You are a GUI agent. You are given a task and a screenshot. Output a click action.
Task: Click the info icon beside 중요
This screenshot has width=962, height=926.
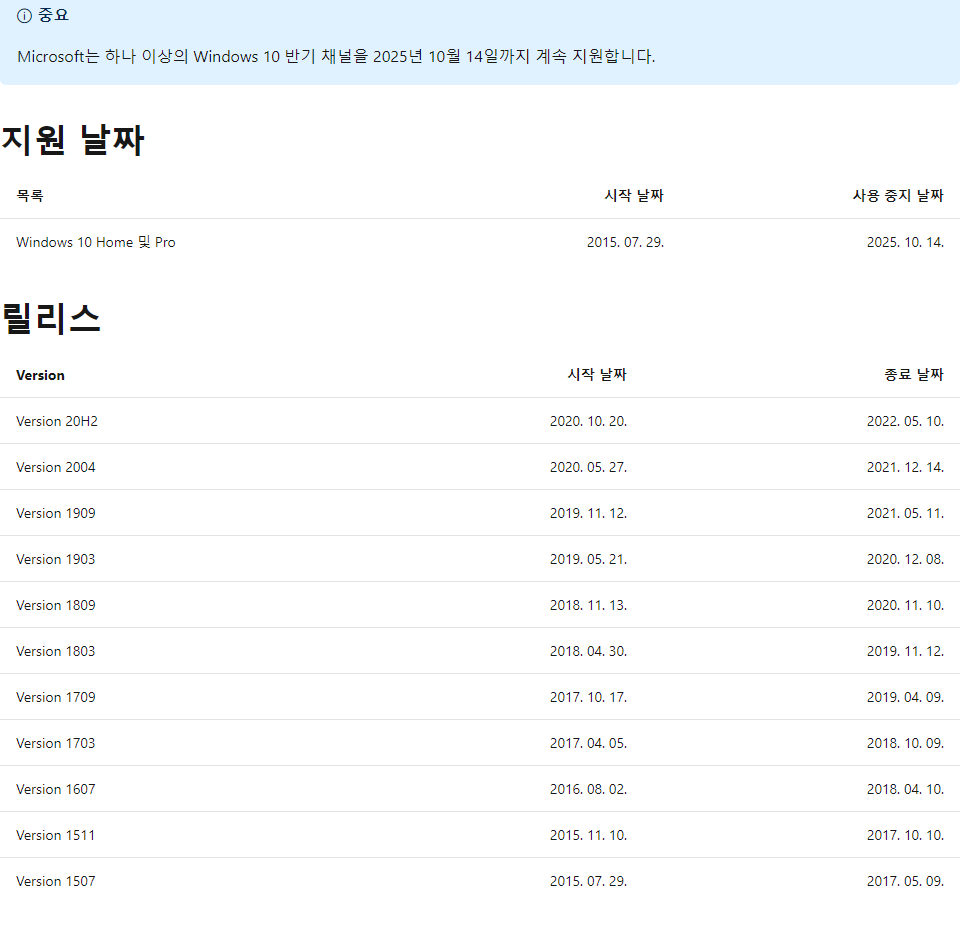click(24, 16)
